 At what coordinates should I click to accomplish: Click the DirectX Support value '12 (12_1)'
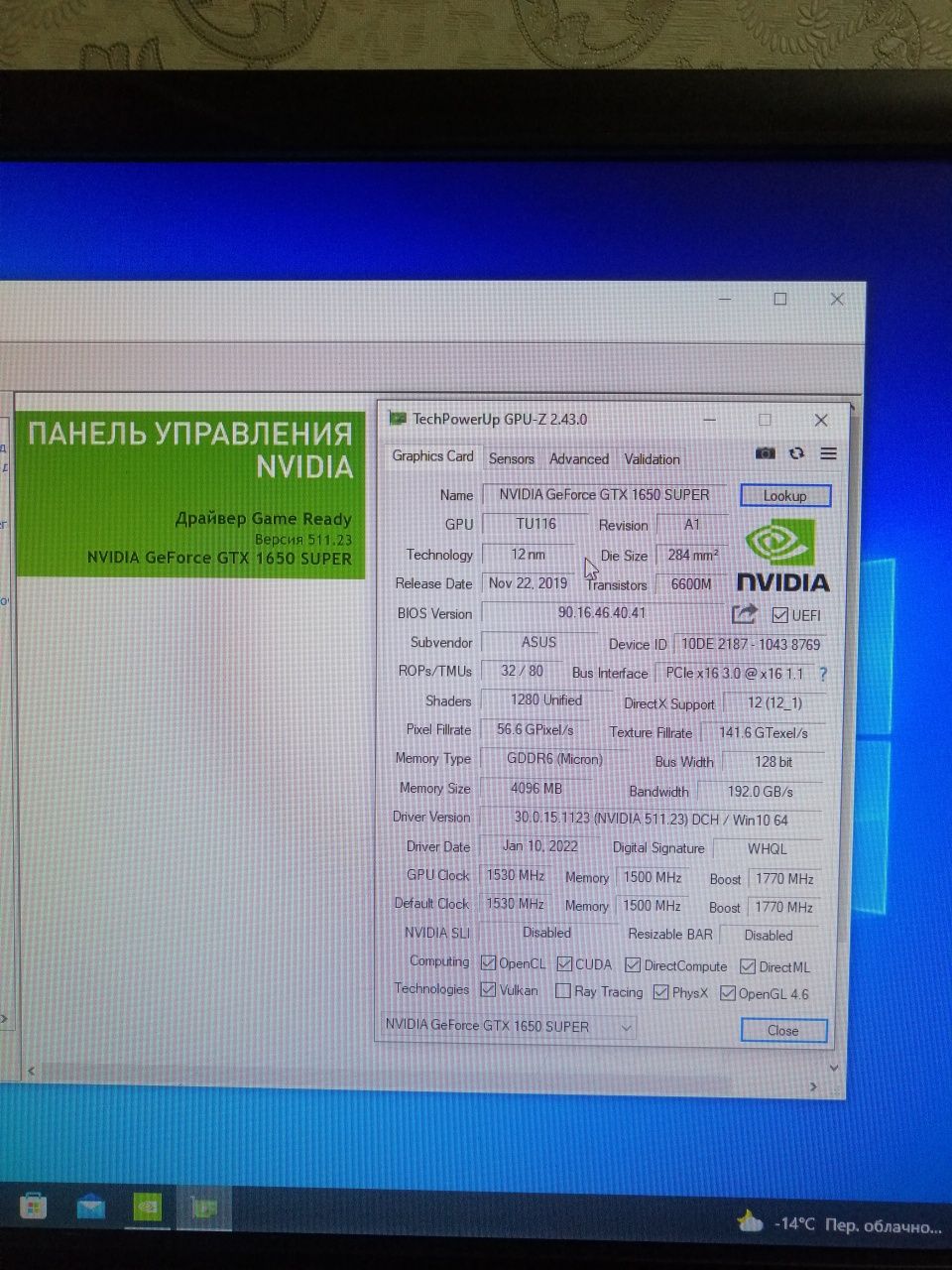[774, 702]
